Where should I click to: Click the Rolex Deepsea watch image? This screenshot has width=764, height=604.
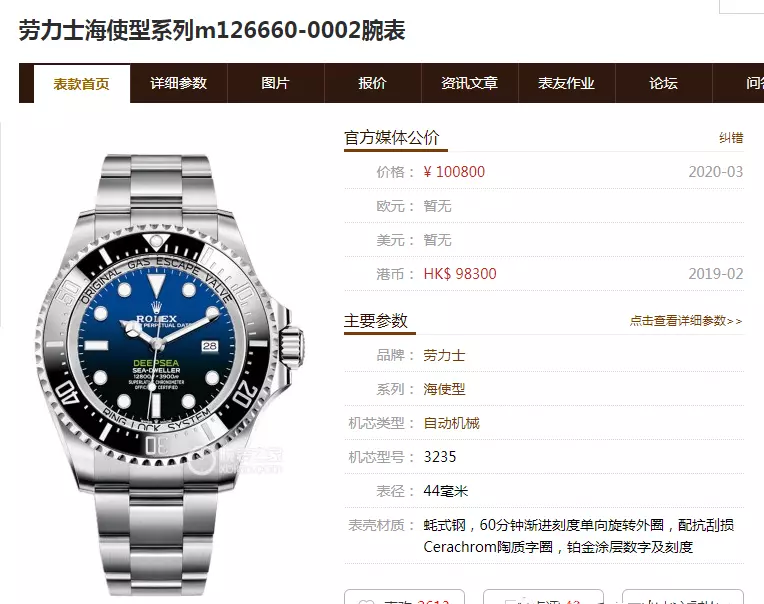(x=170, y=374)
